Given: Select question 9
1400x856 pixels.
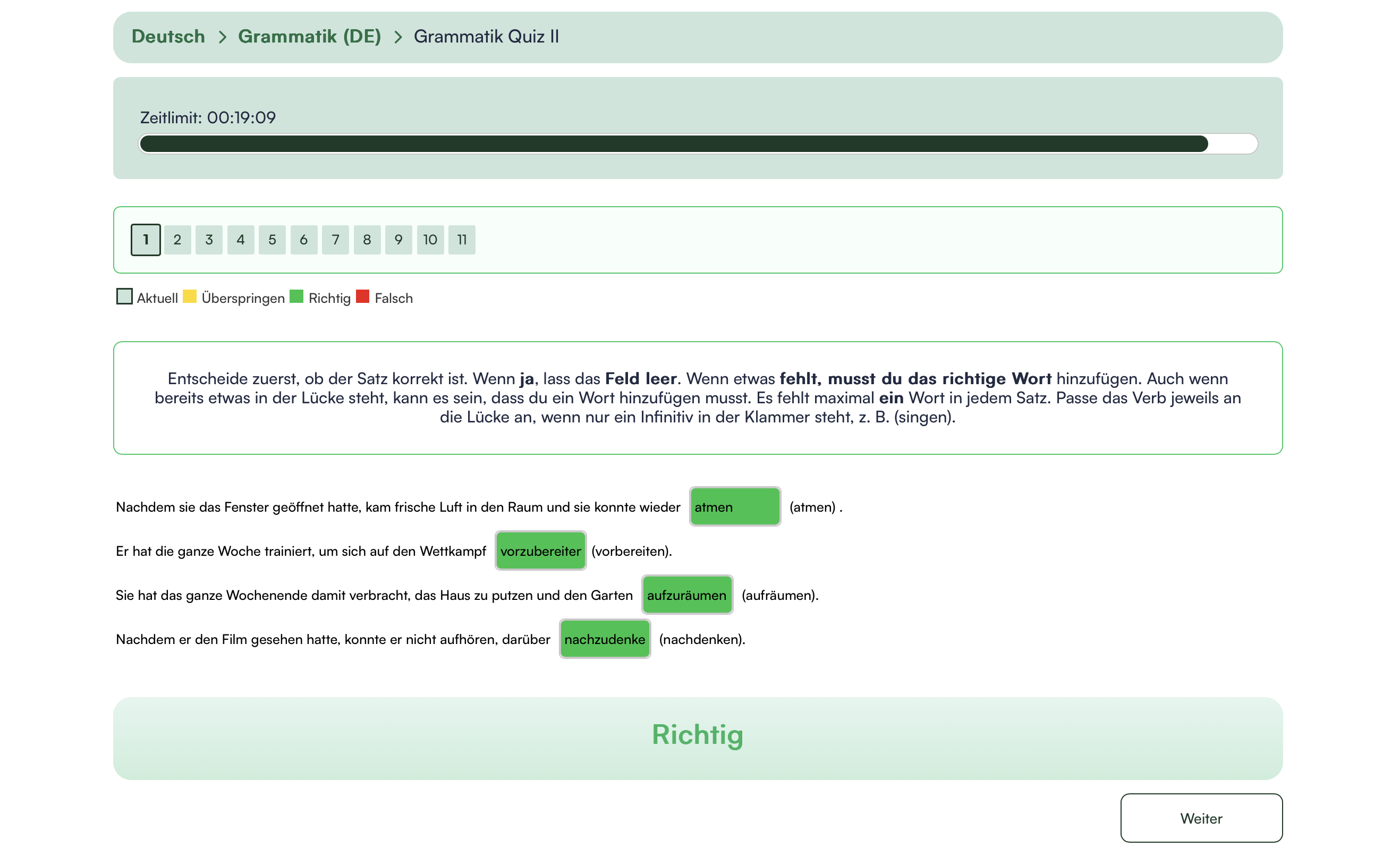Looking at the screenshot, I should click(398, 240).
